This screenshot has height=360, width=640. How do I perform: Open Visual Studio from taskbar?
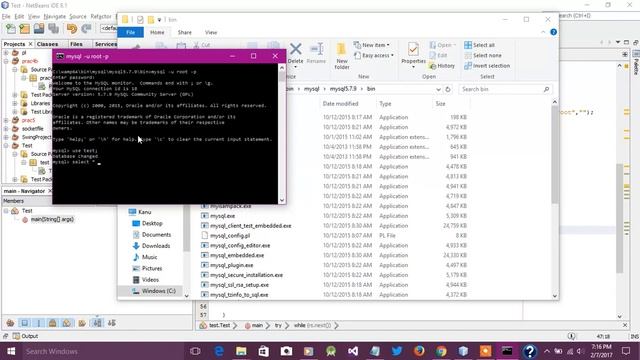tap(353, 351)
